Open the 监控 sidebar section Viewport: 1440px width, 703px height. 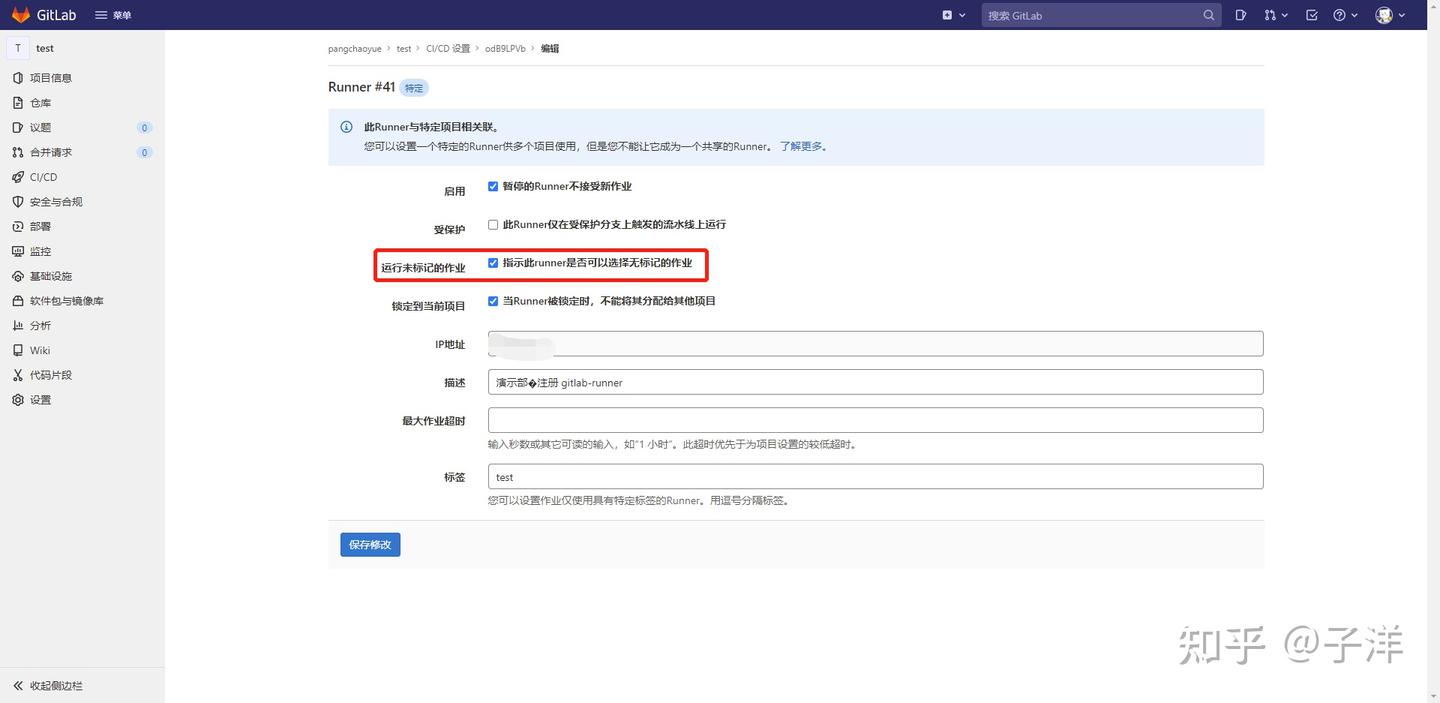click(x=41, y=251)
